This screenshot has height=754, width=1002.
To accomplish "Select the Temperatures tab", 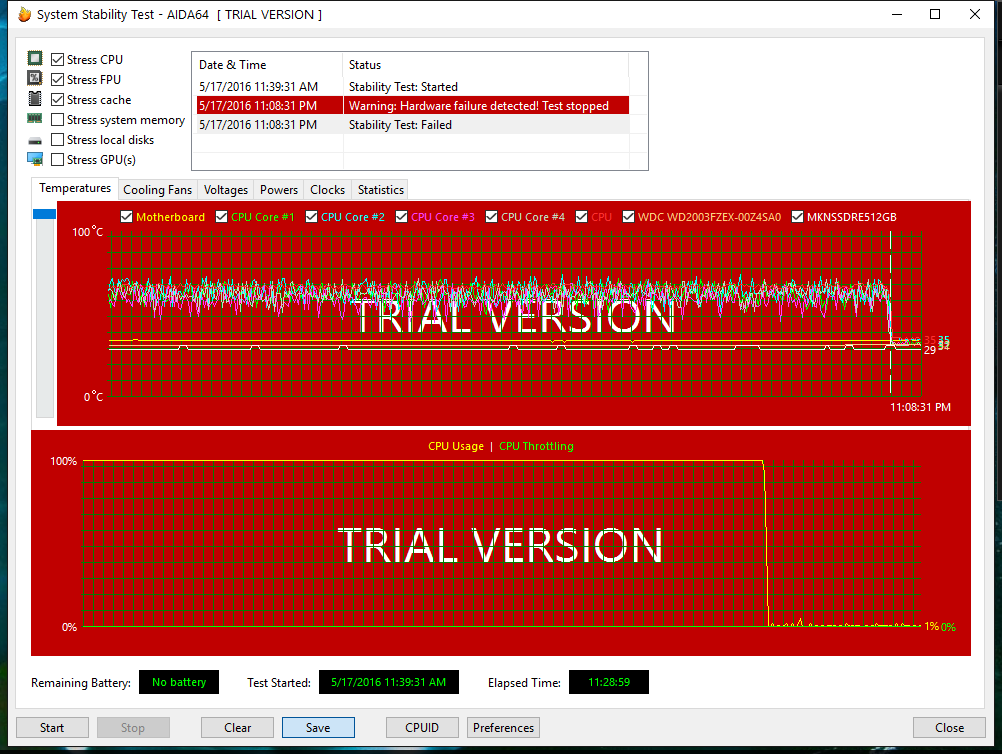I will 75,188.
